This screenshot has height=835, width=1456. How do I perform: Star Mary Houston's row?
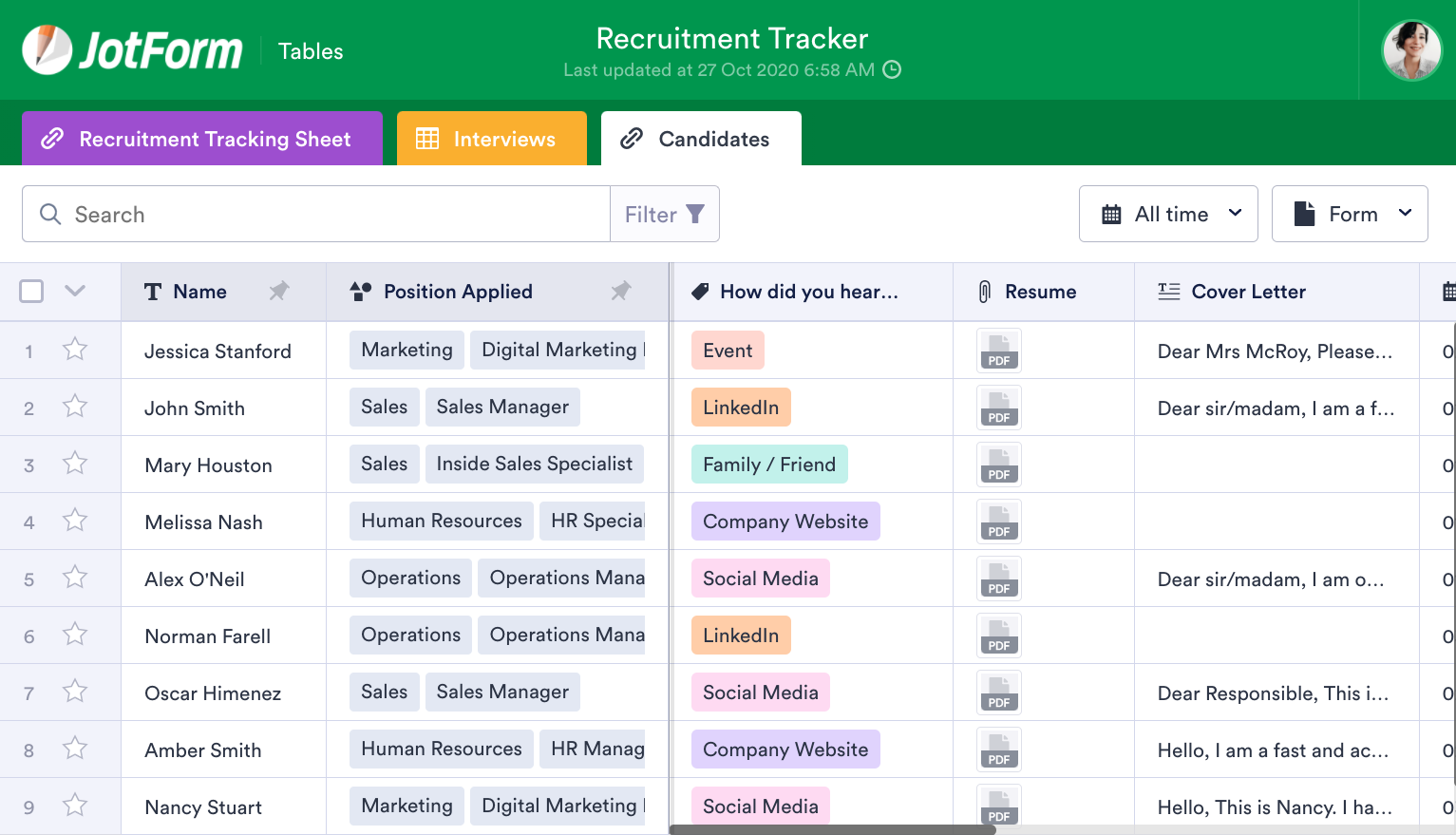click(x=75, y=464)
